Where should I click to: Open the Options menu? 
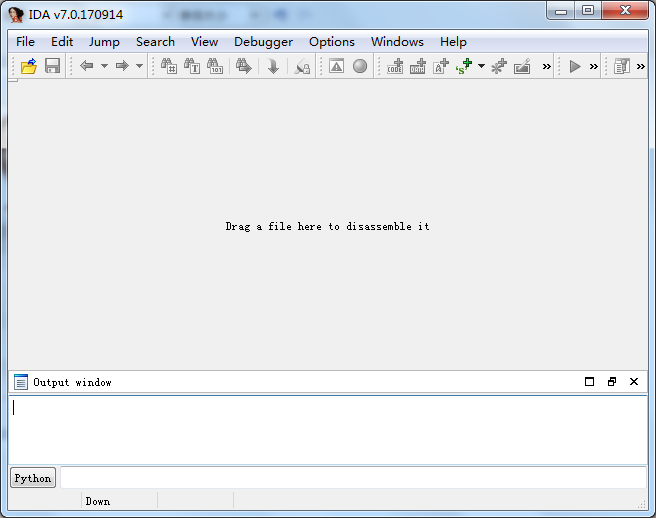tap(332, 42)
